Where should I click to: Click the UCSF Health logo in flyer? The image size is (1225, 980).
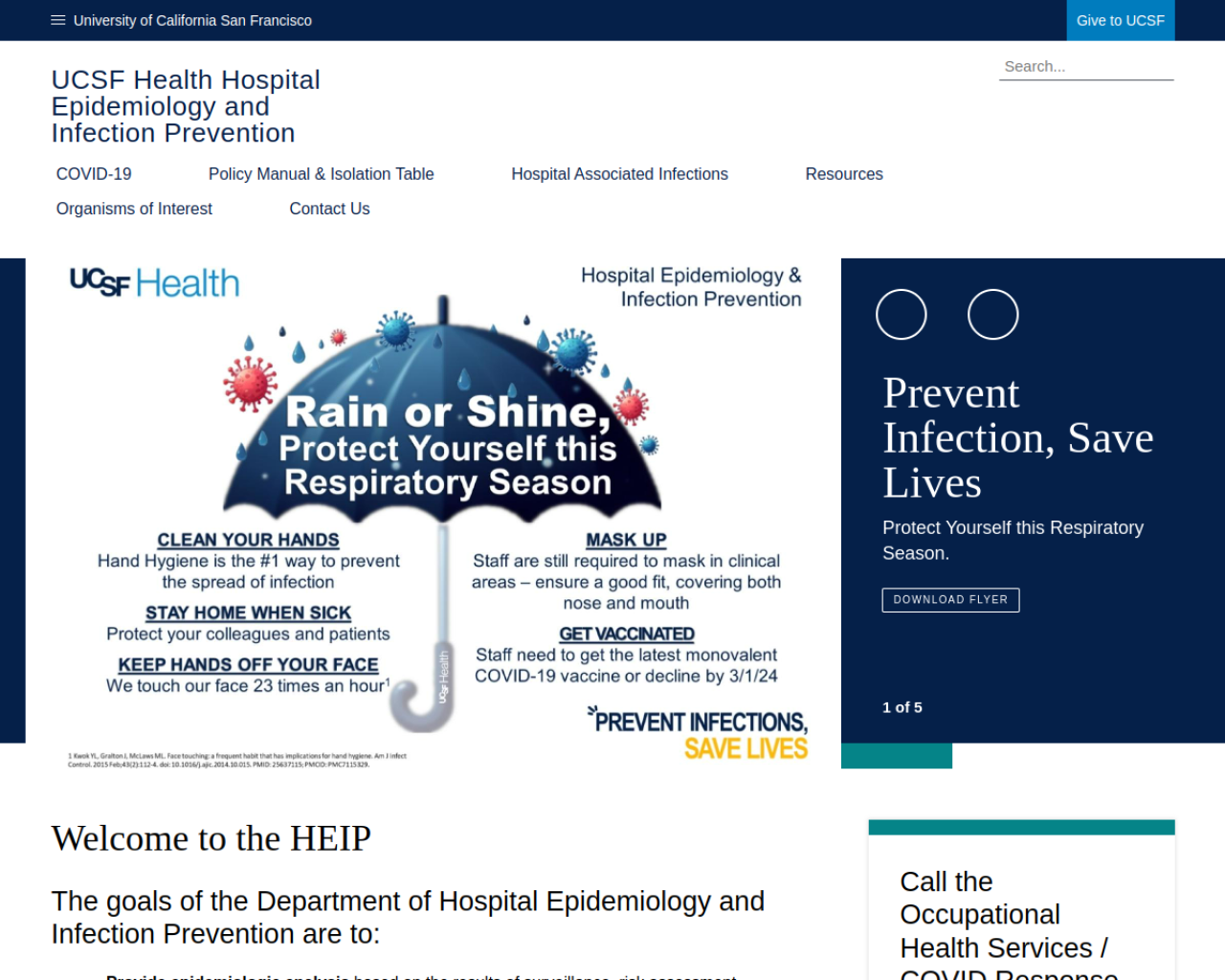click(154, 283)
